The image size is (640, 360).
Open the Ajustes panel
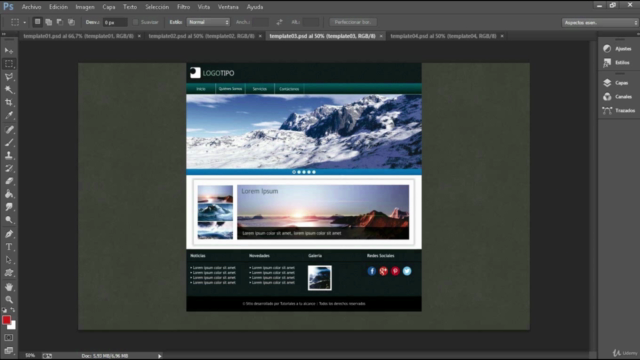(x=618, y=49)
